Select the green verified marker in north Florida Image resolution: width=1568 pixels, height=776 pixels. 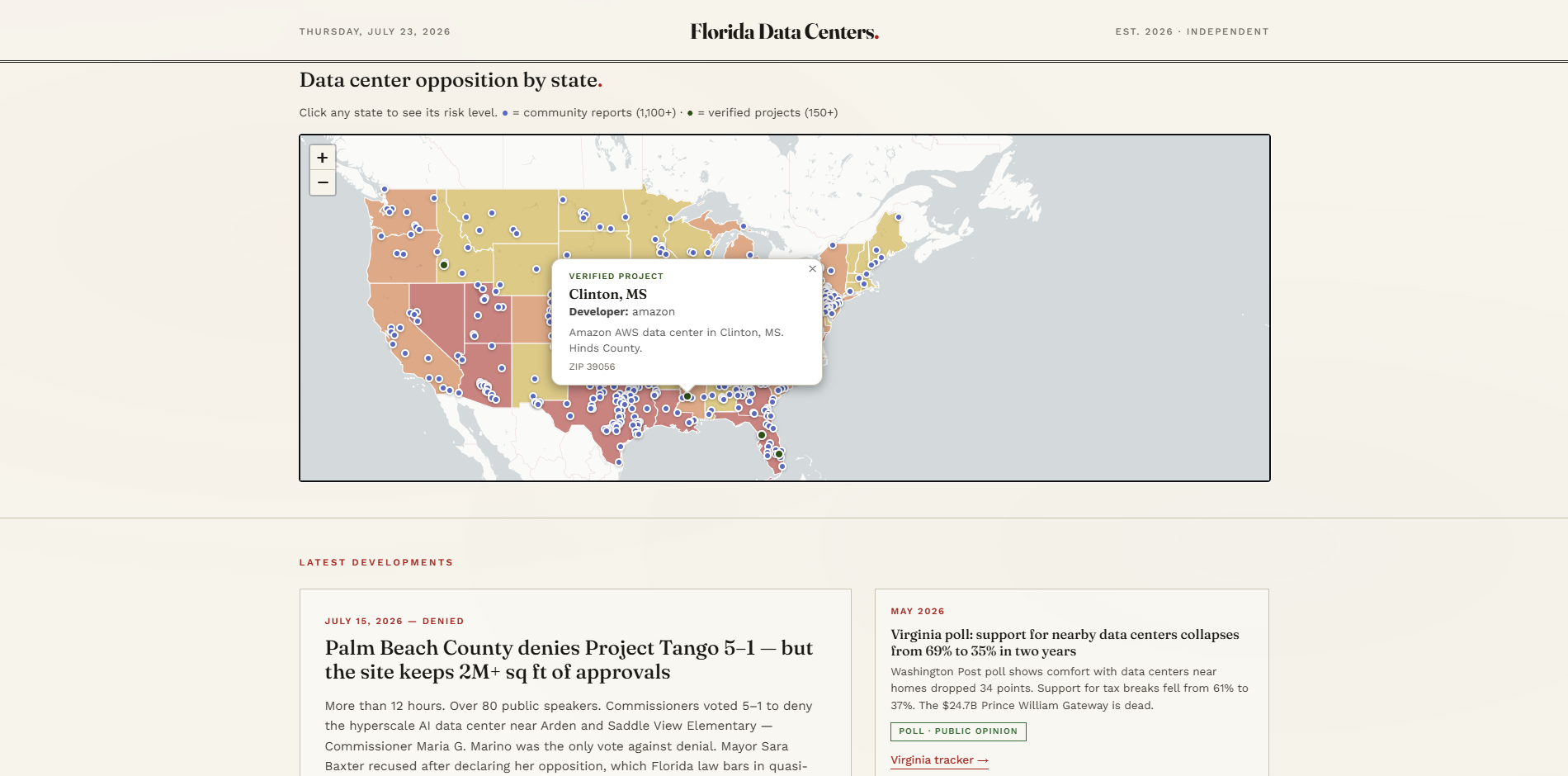tap(762, 435)
